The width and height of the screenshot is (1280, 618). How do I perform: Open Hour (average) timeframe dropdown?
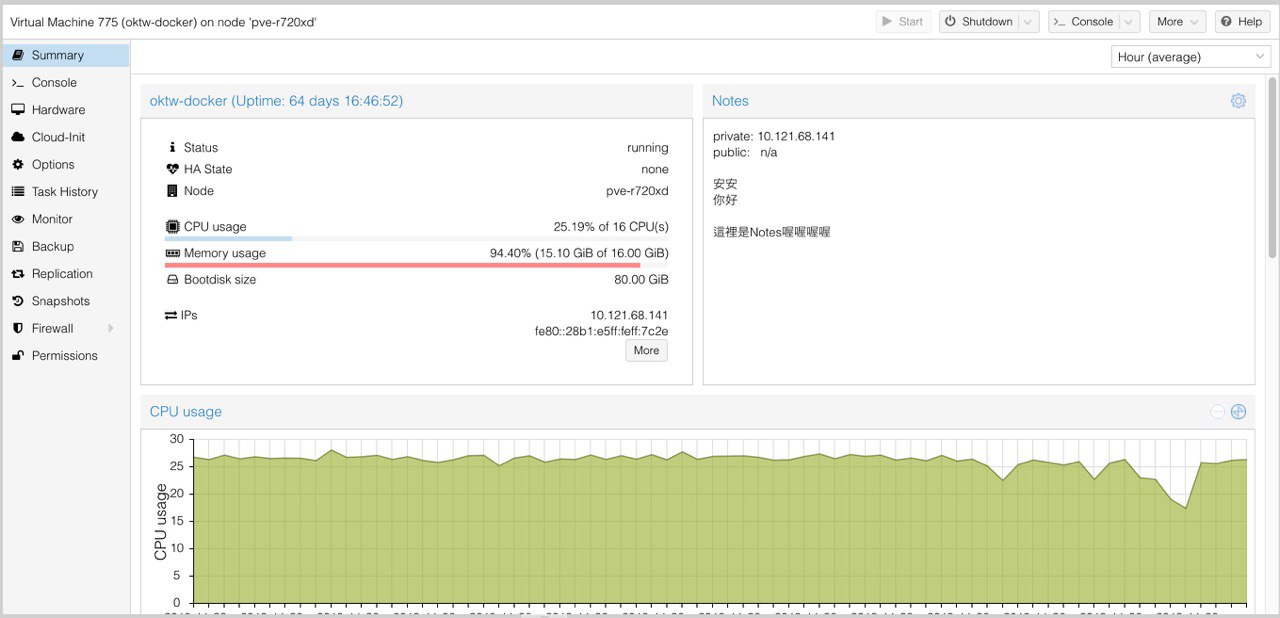pyautogui.click(x=1191, y=57)
